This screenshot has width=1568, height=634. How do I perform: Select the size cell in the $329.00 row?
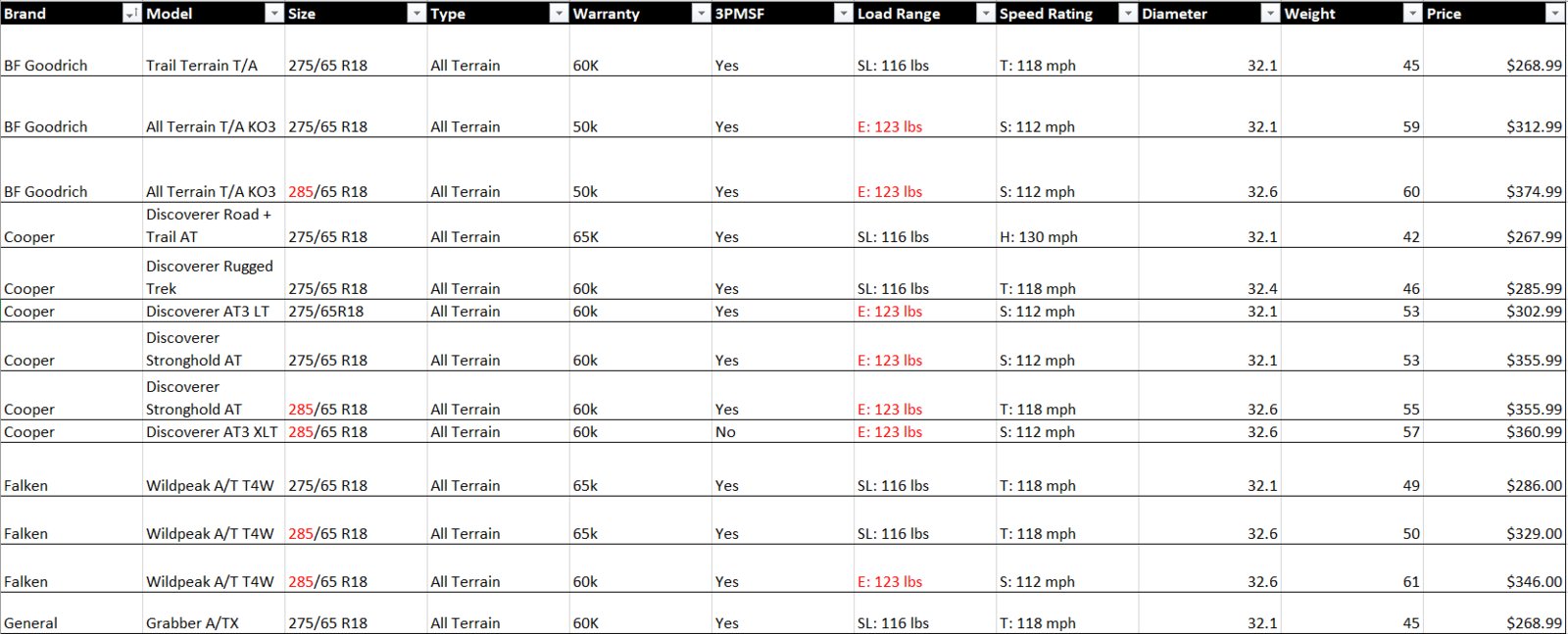[356, 520]
